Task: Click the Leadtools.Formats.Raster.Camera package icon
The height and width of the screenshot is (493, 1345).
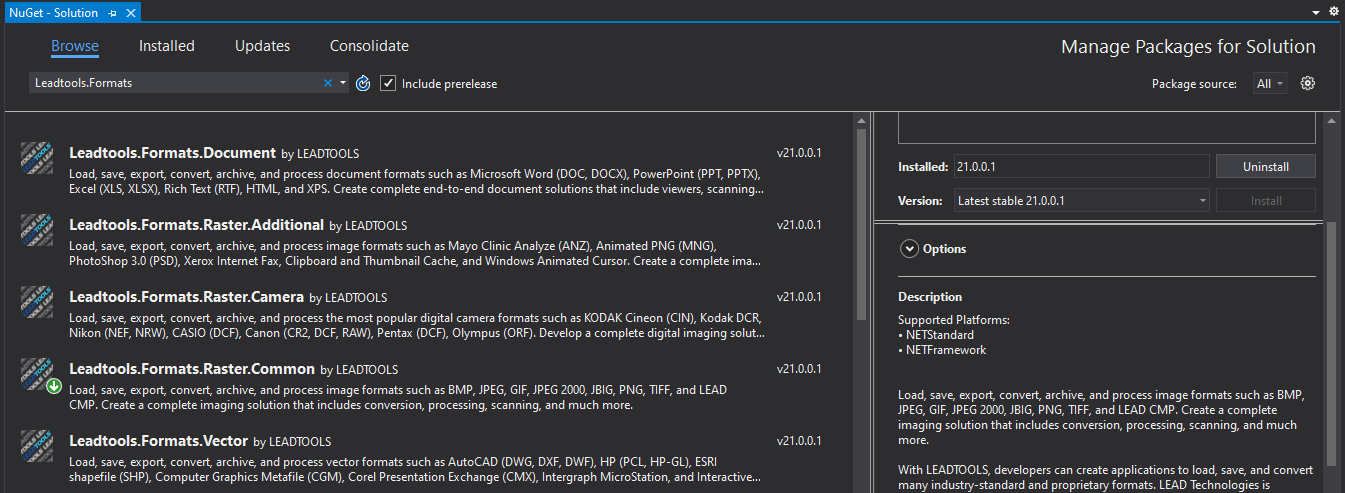Action: pos(37,302)
